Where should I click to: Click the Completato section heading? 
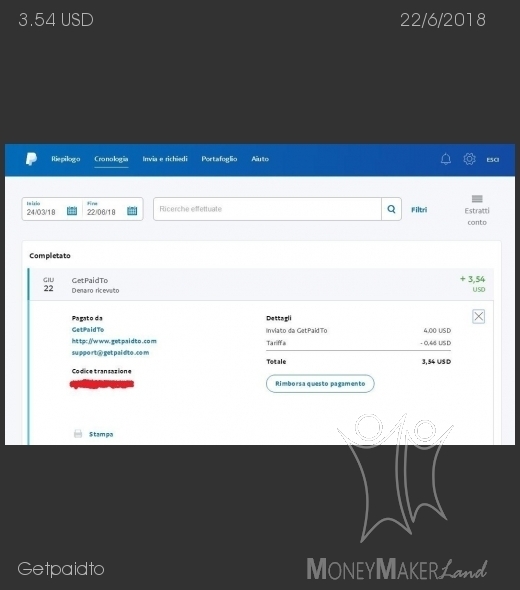point(50,255)
